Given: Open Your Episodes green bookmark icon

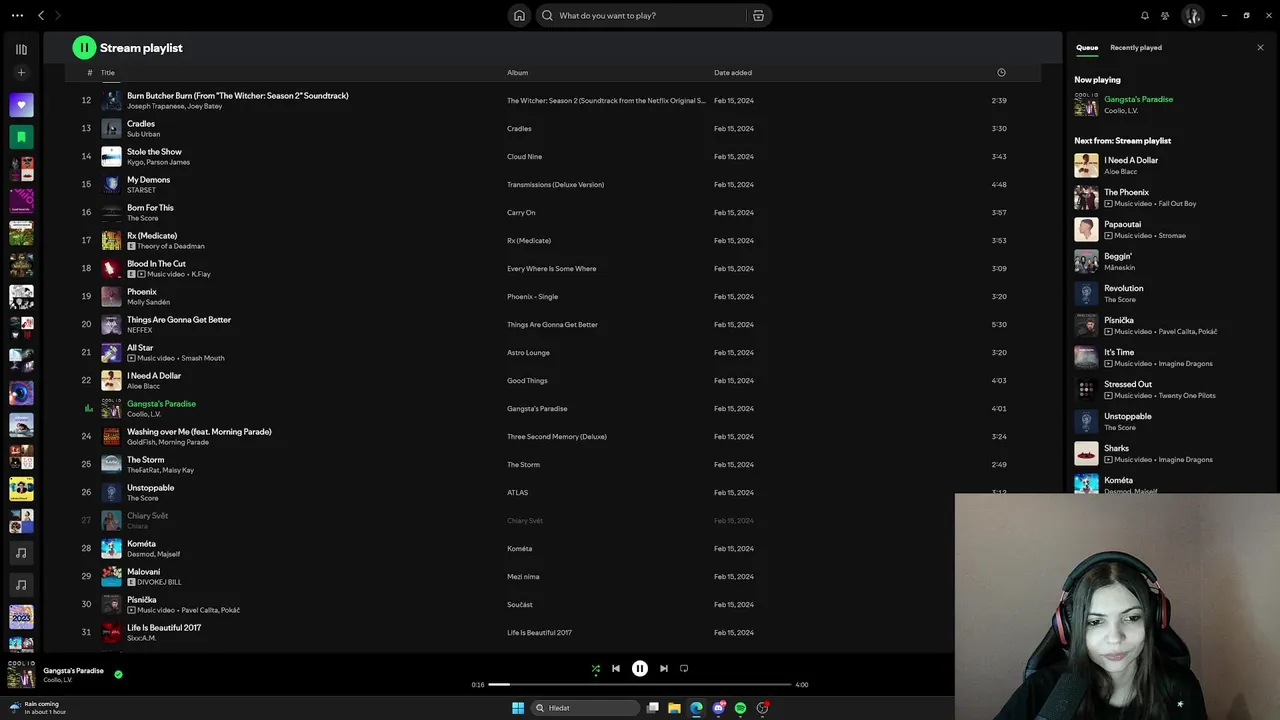Looking at the screenshot, I should click(x=21, y=136).
